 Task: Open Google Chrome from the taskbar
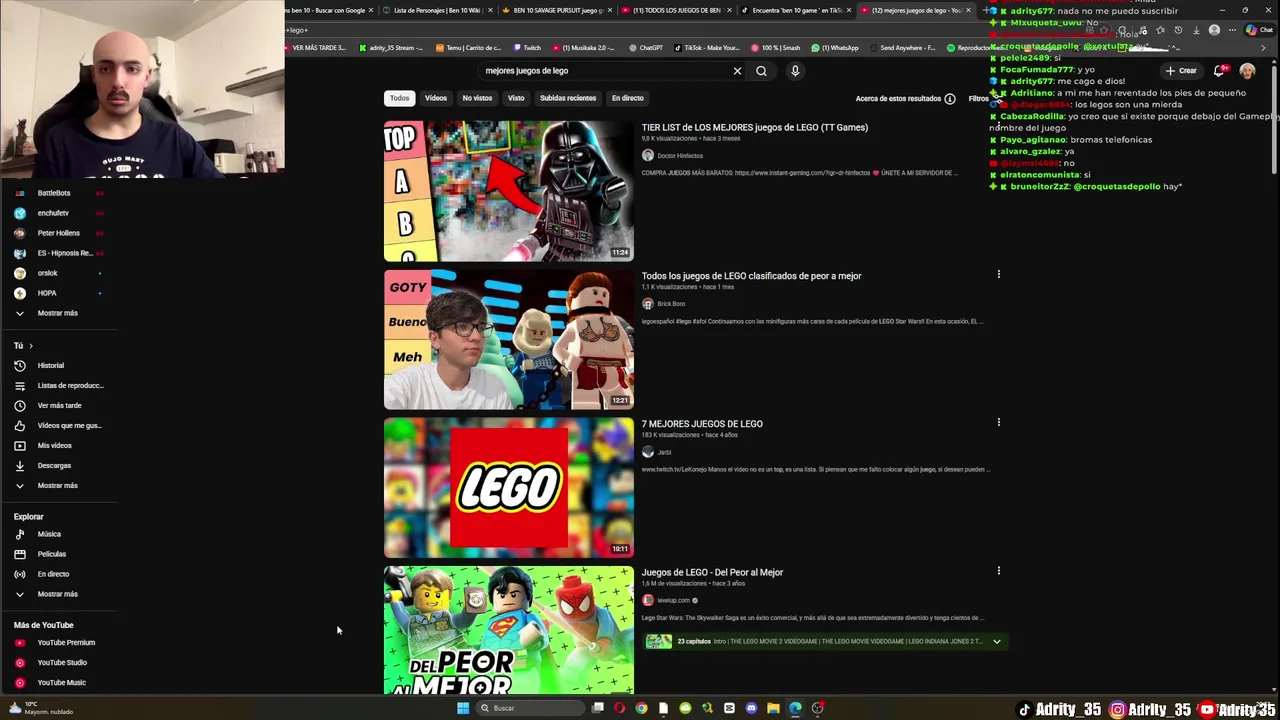pos(641,708)
